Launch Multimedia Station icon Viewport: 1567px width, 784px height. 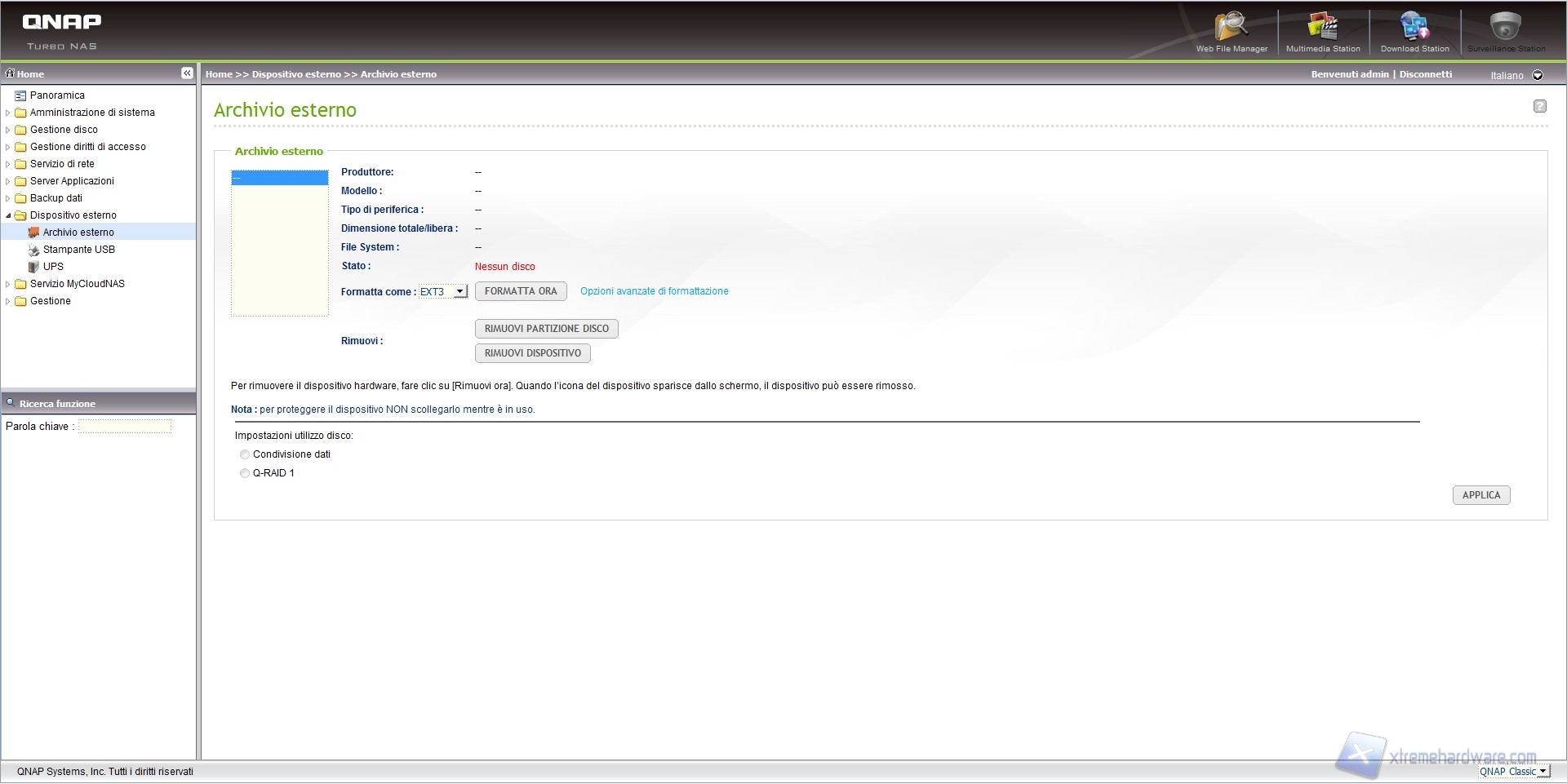[1322, 27]
